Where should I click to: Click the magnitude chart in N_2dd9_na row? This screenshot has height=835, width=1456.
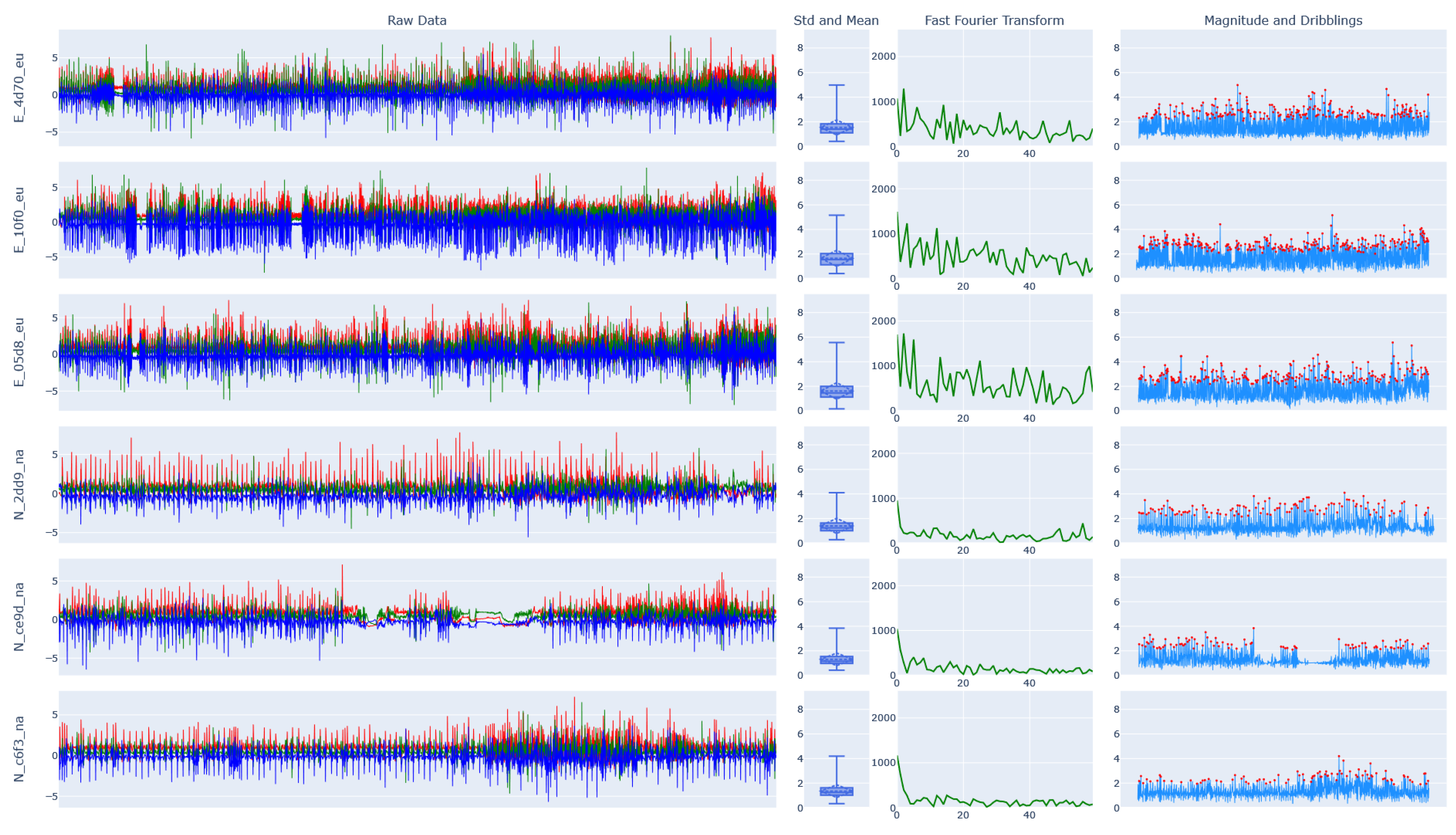(1283, 484)
